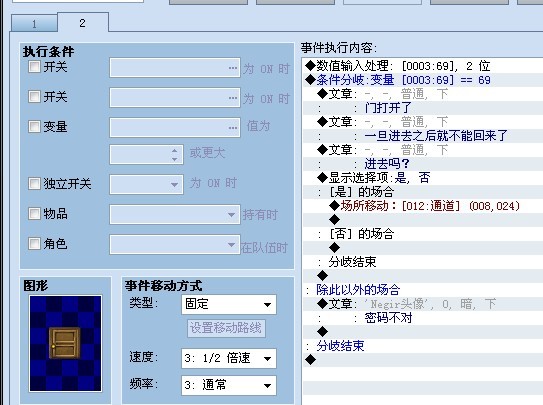This screenshot has width=543, height=405.
Task: Select the text line 密码不对
Action: point(423,318)
